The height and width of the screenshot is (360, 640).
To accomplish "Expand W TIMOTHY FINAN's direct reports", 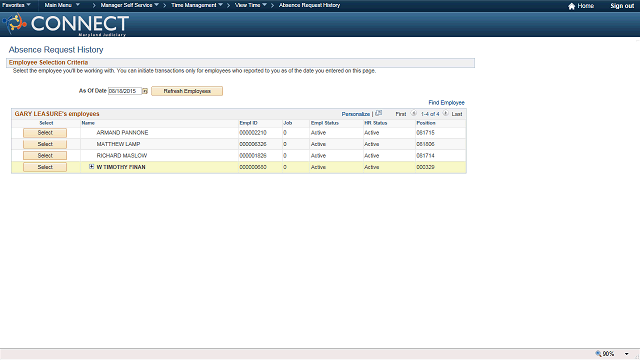I will 91,167.
